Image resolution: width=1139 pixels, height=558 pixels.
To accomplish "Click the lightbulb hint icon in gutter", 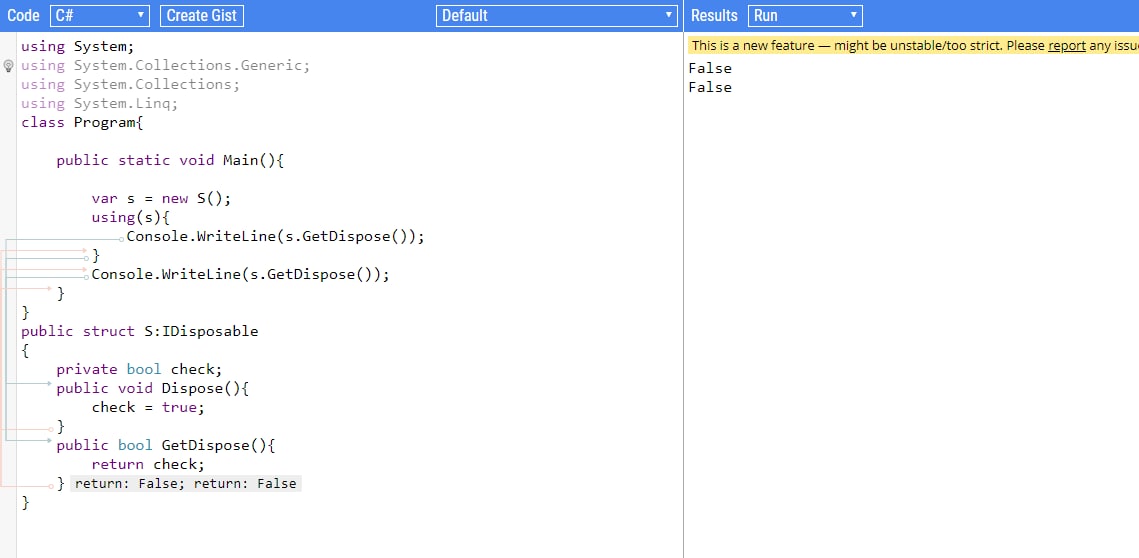I will click(x=8, y=66).
